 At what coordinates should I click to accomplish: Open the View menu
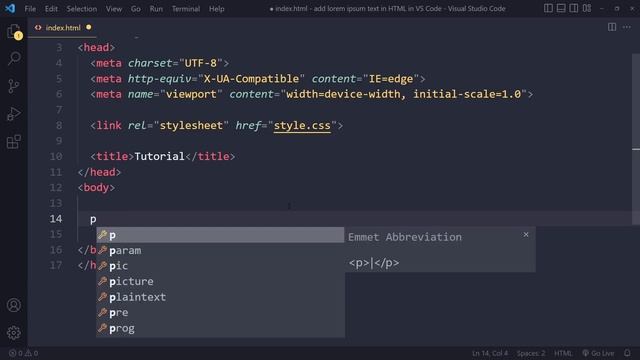[x=114, y=9]
